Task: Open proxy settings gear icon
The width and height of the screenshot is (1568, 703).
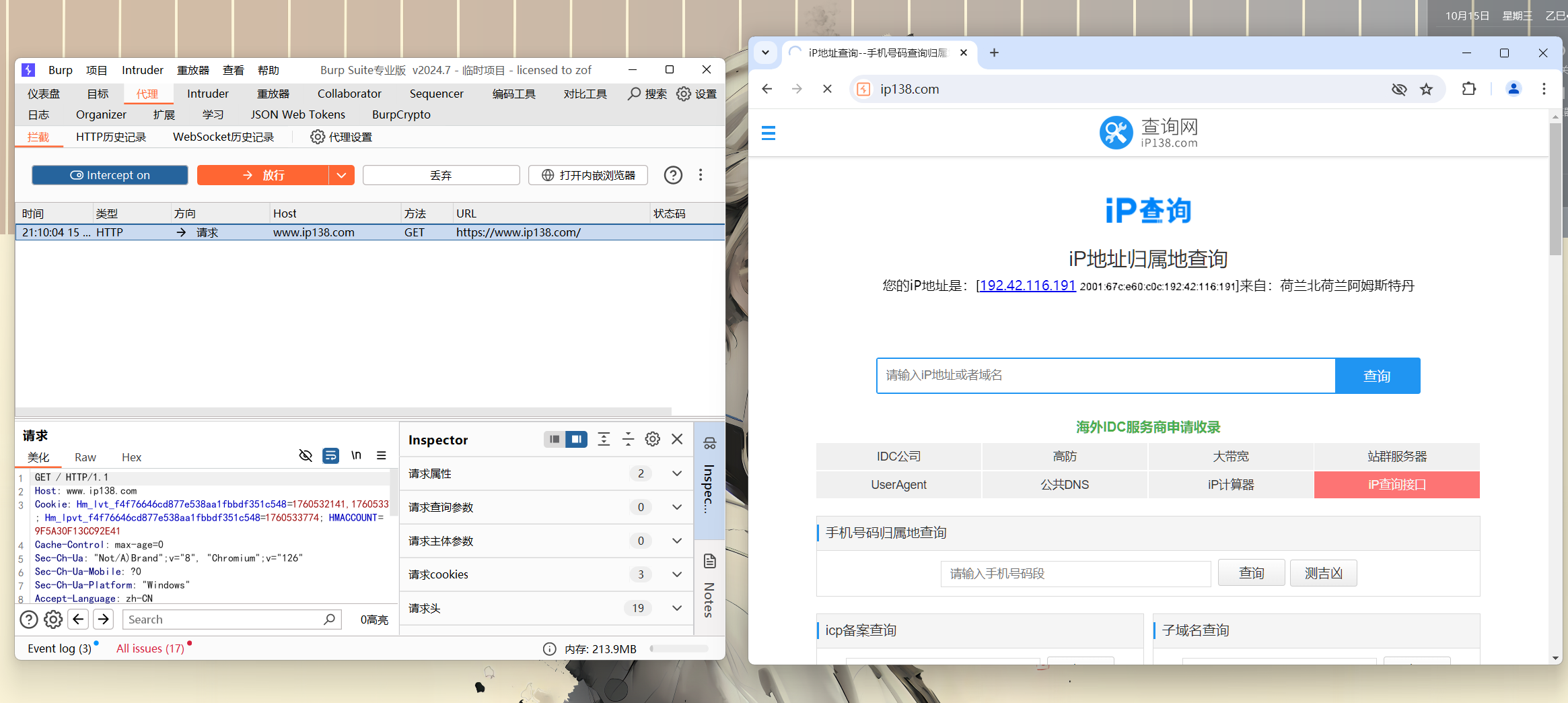Action: click(x=317, y=137)
